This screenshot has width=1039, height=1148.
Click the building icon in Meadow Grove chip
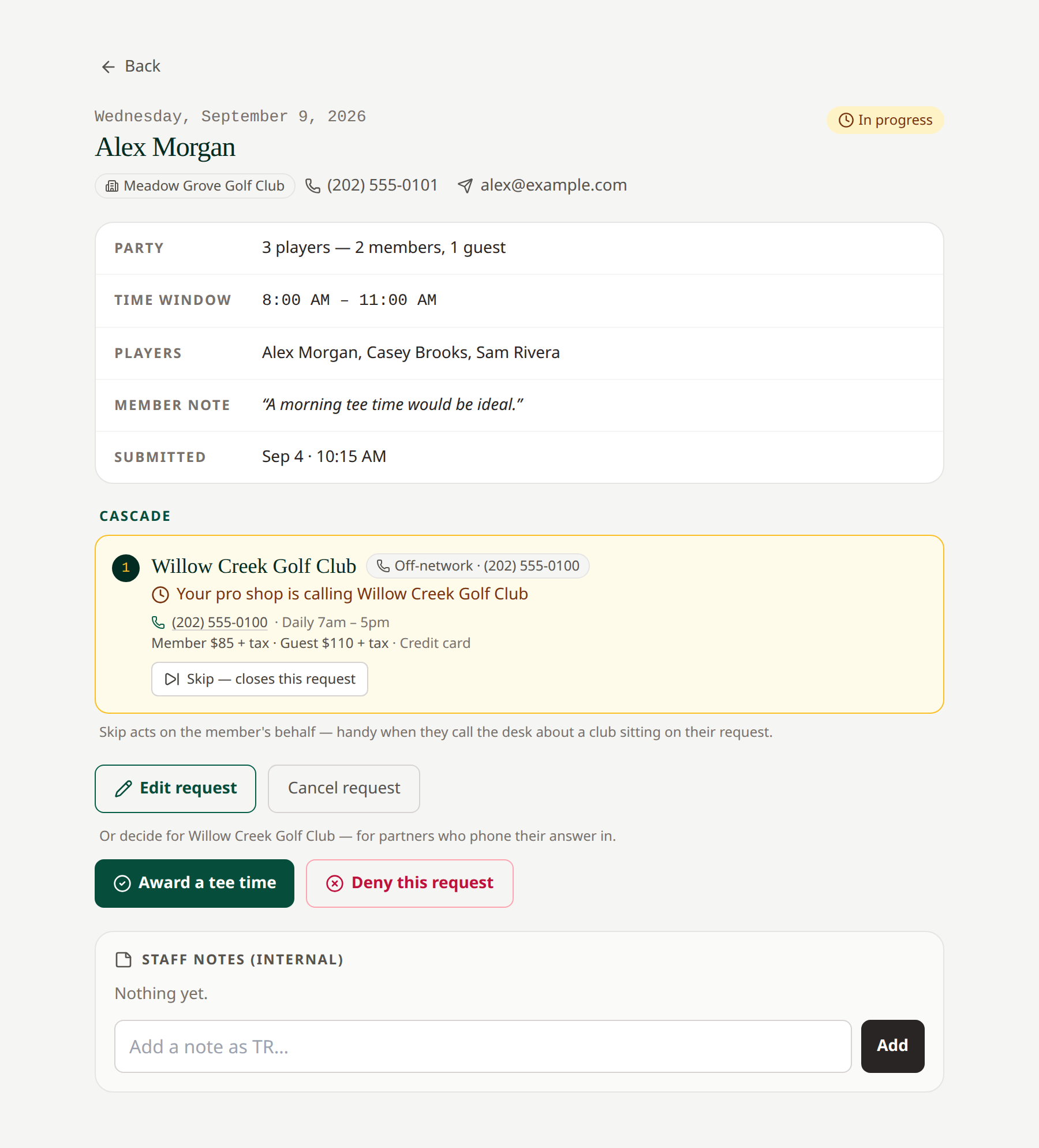coord(112,186)
